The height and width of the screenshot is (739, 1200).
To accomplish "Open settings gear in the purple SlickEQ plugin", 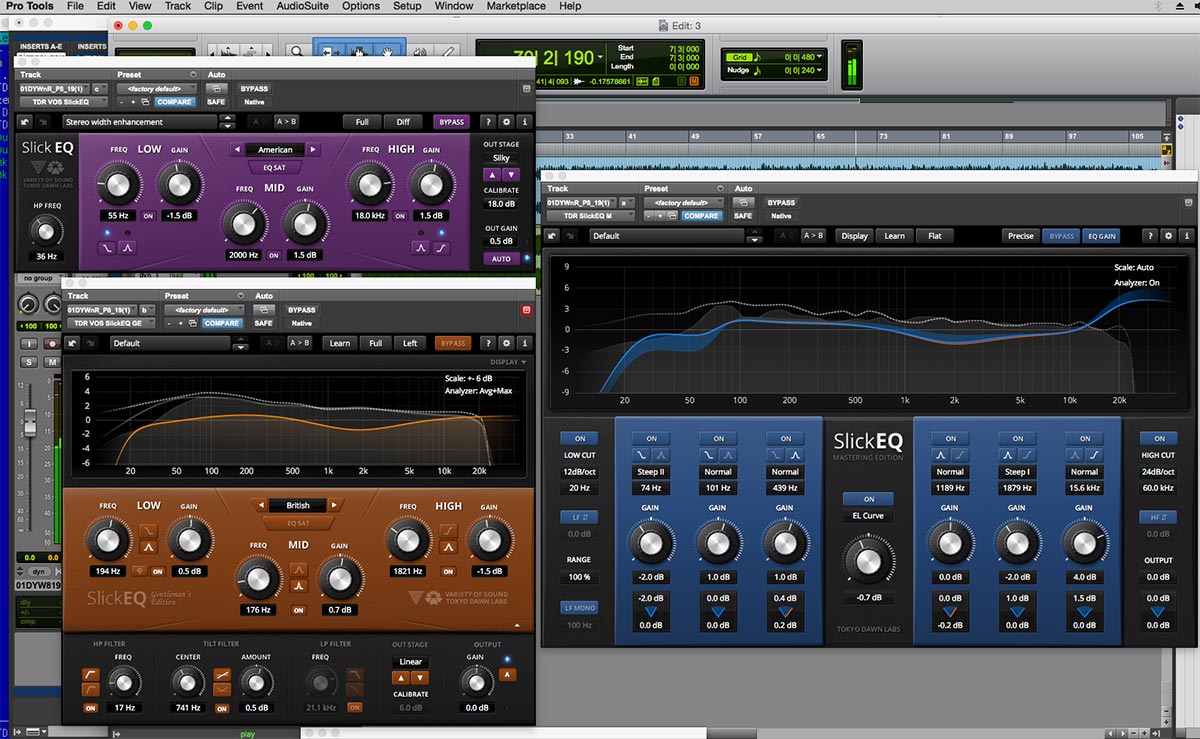I will [507, 122].
